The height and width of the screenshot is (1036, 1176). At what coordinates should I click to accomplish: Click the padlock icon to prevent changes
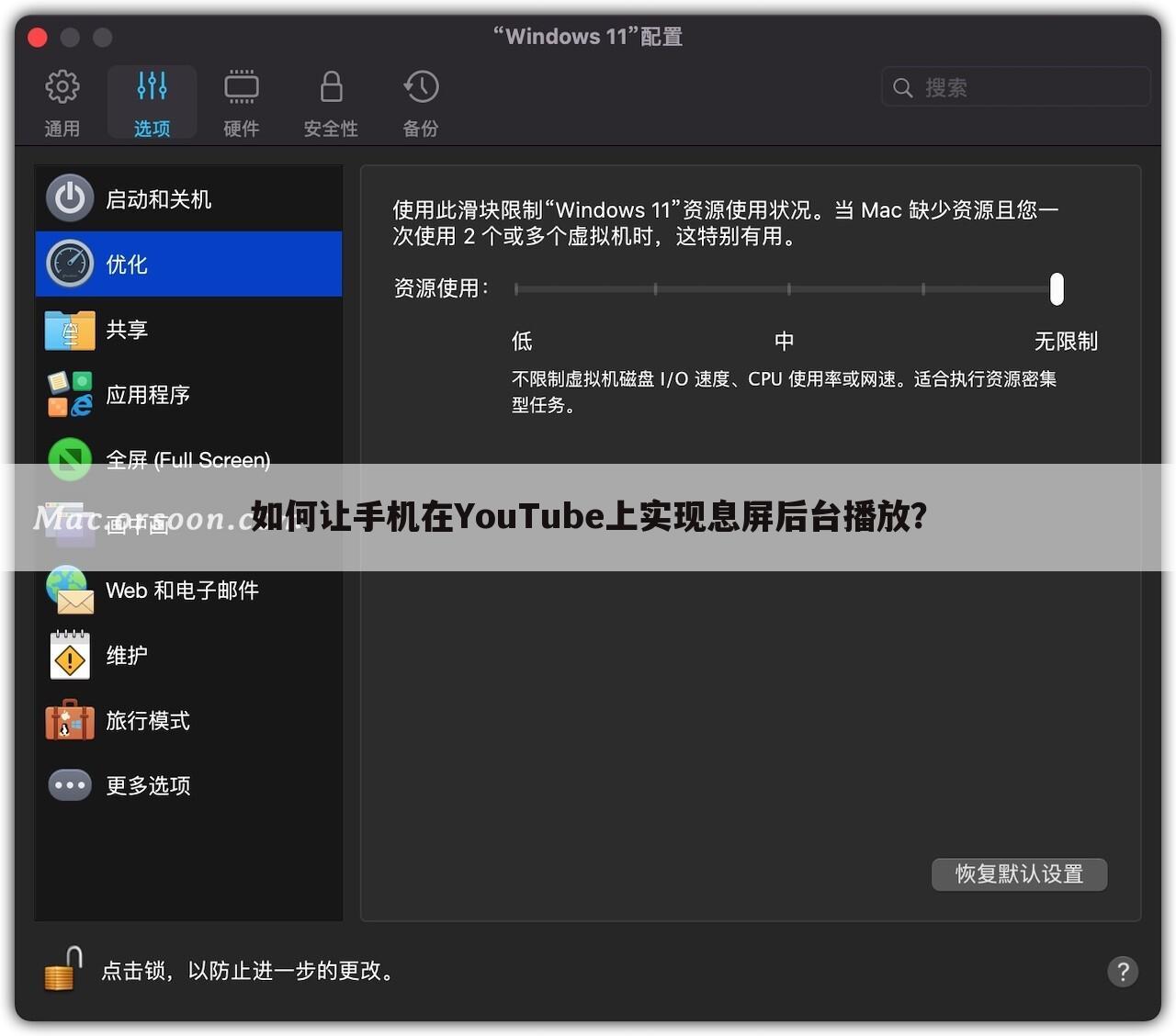[x=62, y=970]
